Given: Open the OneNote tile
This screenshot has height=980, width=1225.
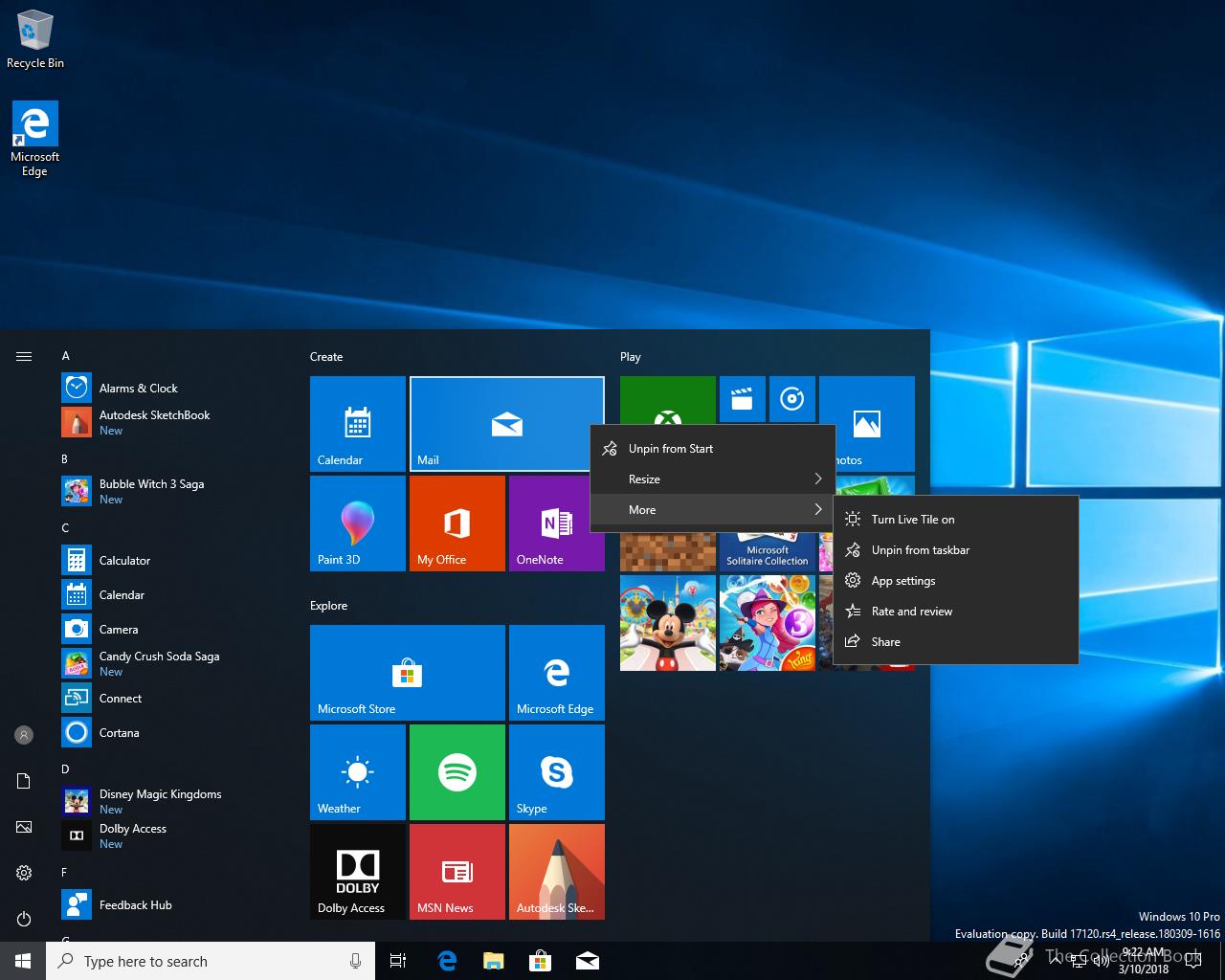Looking at the screenshot, I should (557, 523).
